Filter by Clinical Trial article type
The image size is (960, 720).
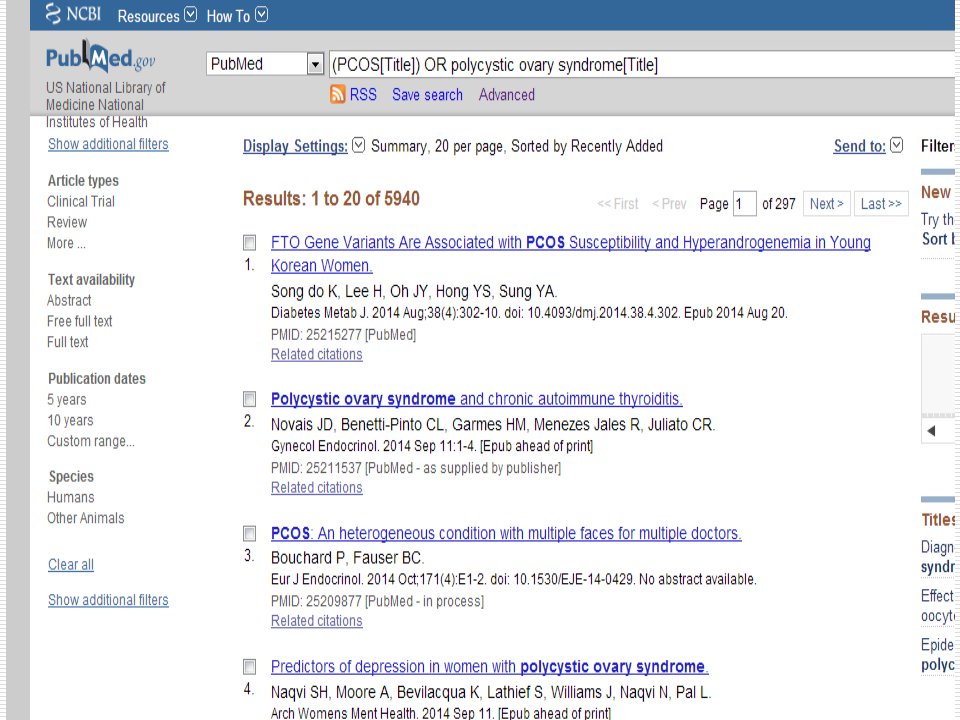pos(81,201)
